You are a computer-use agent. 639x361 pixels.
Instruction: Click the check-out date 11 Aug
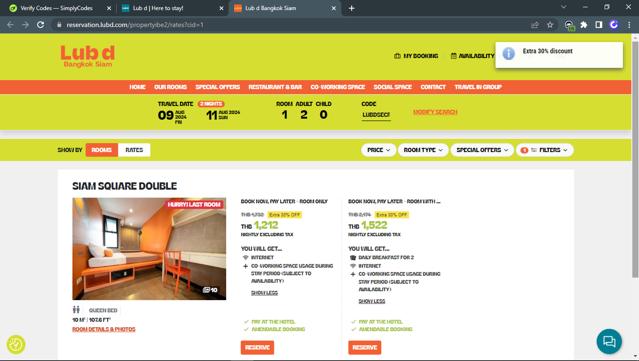(223, 115)
